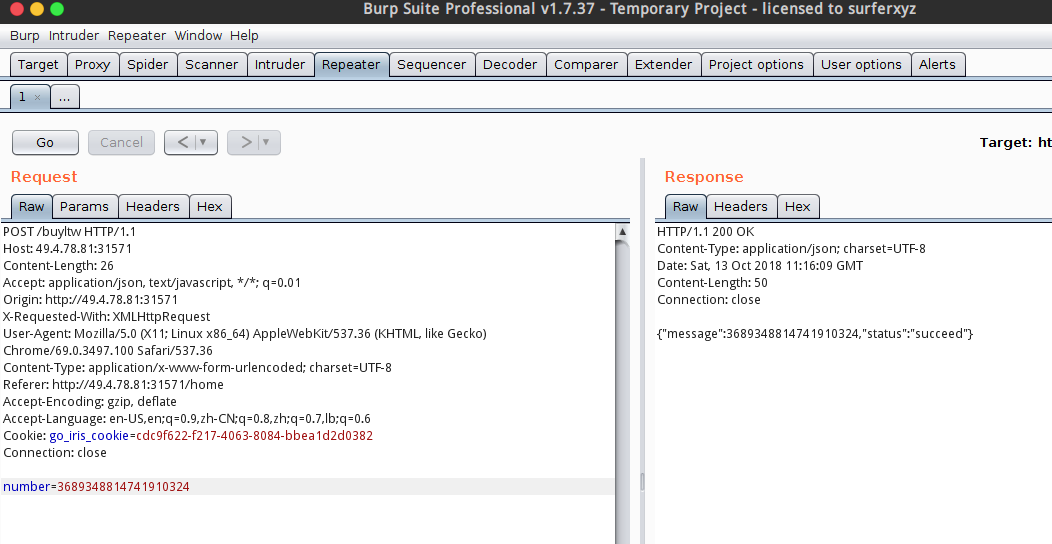Open the Alerts tab
This screenshot has width=1052, height=544.
click(937, 64)
